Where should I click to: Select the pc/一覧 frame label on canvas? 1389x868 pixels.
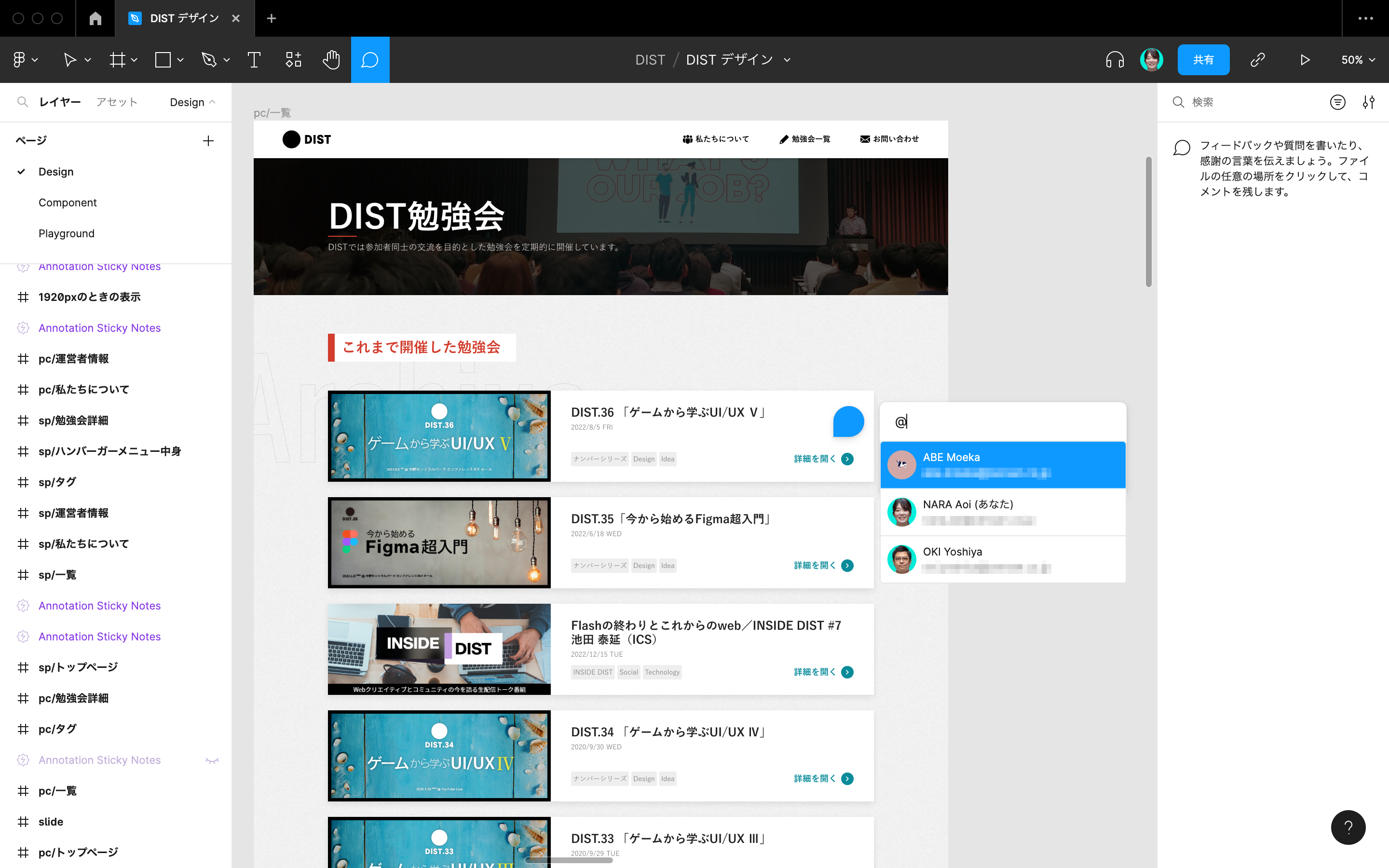tap(272, 112)
